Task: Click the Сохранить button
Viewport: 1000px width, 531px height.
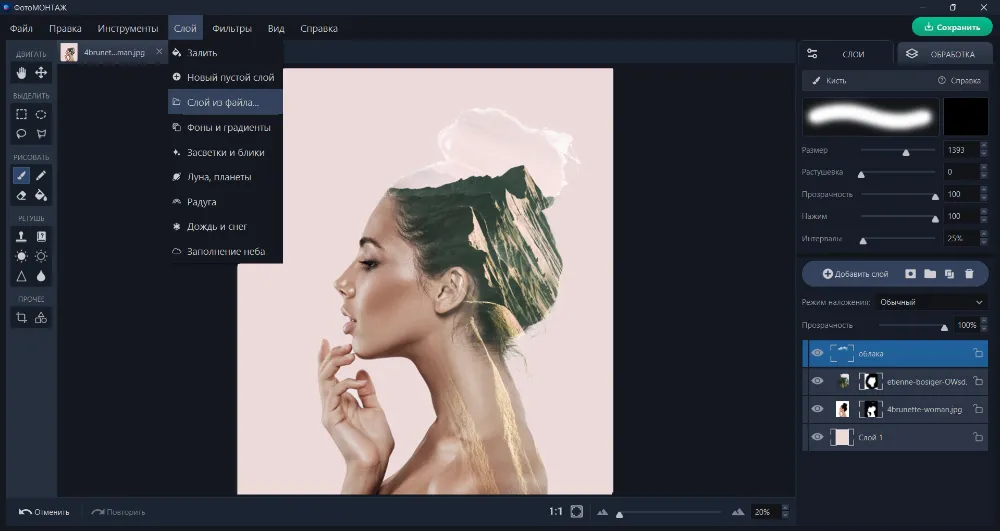Action: (x=951, y=27)
